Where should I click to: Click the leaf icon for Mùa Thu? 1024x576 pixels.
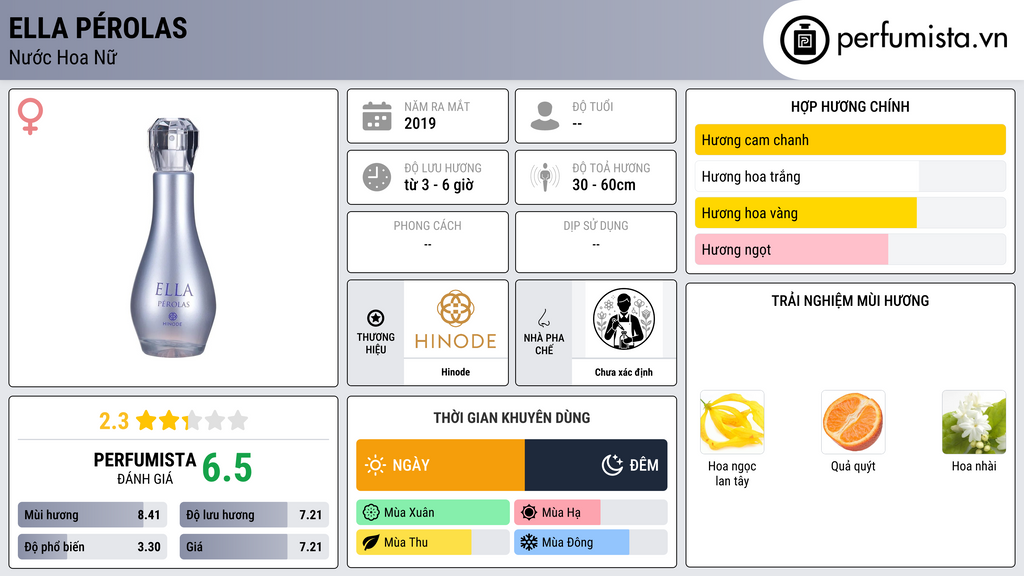(370, 542)
